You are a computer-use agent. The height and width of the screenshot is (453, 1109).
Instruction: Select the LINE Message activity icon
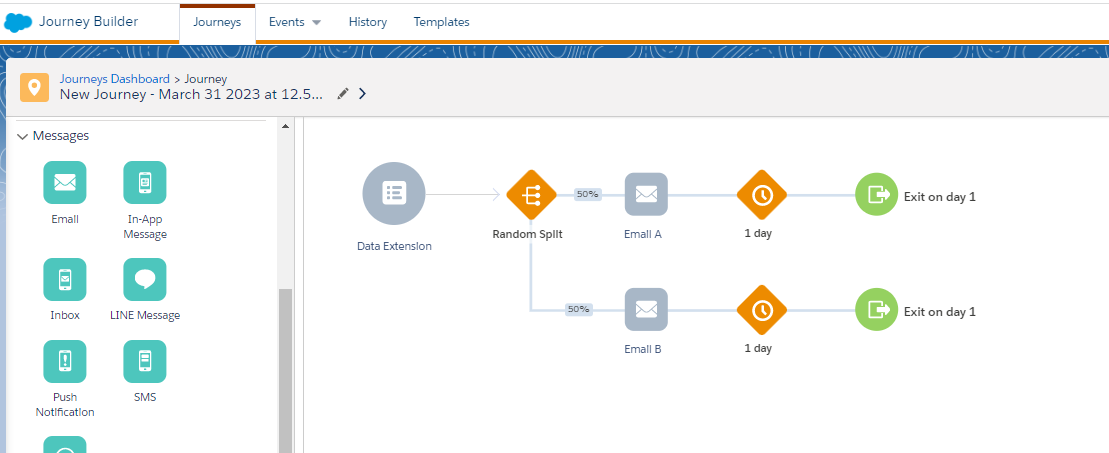pos(145,279)
